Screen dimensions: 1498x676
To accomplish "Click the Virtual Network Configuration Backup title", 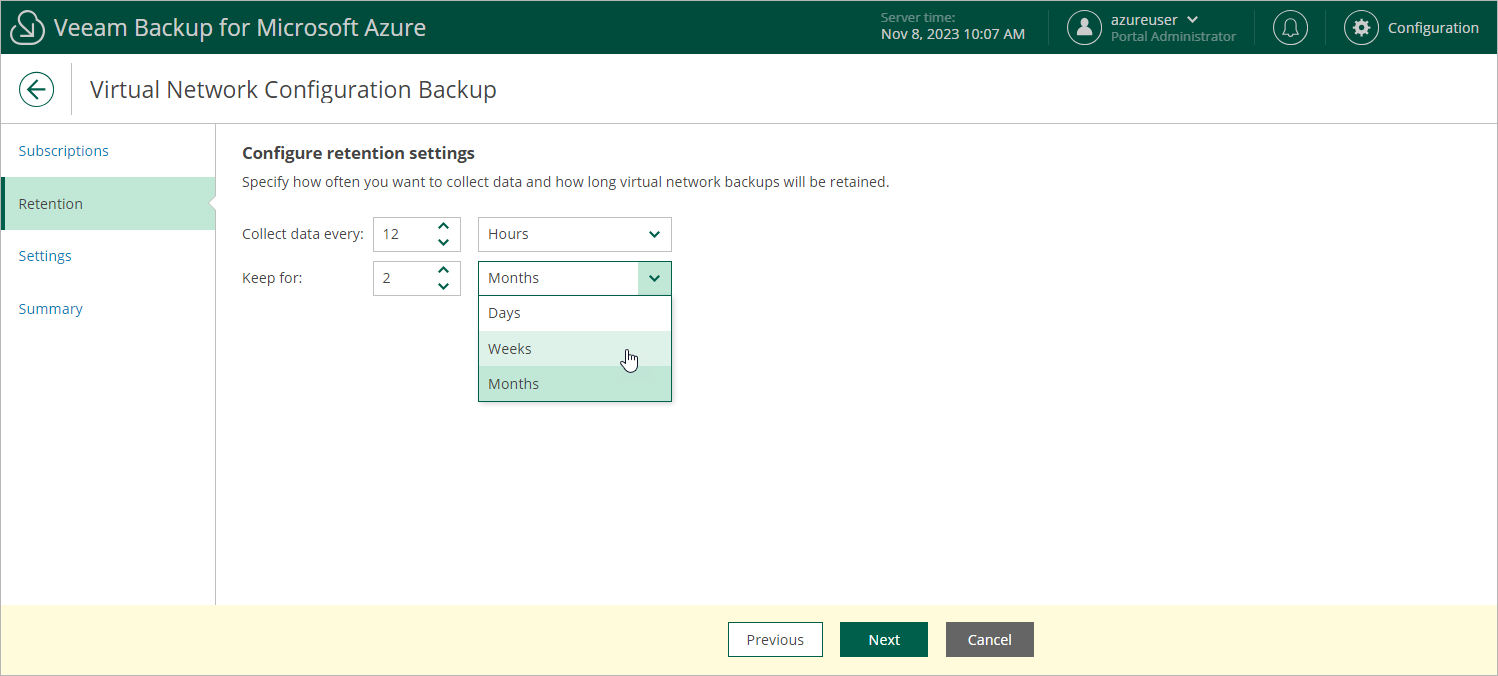I will (293, 90).
